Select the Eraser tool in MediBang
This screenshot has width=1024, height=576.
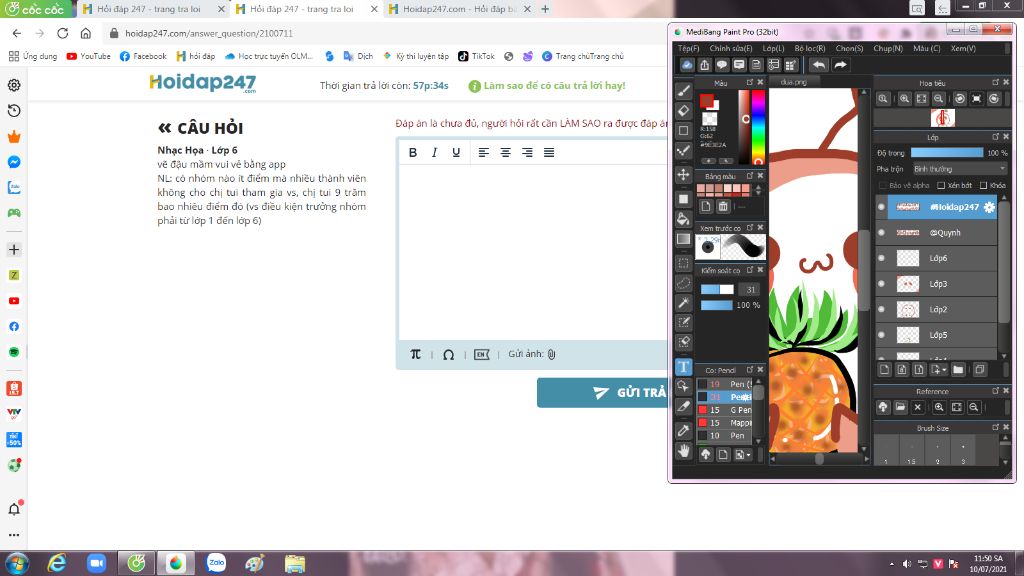click(x=684, y=110)
